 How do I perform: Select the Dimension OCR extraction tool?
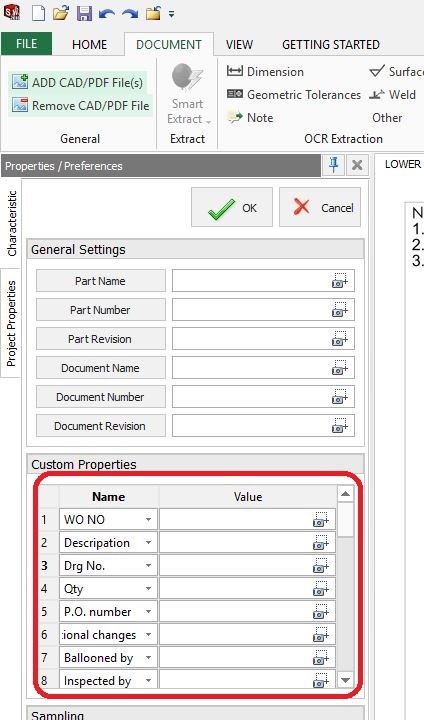[x=265, y=72]
